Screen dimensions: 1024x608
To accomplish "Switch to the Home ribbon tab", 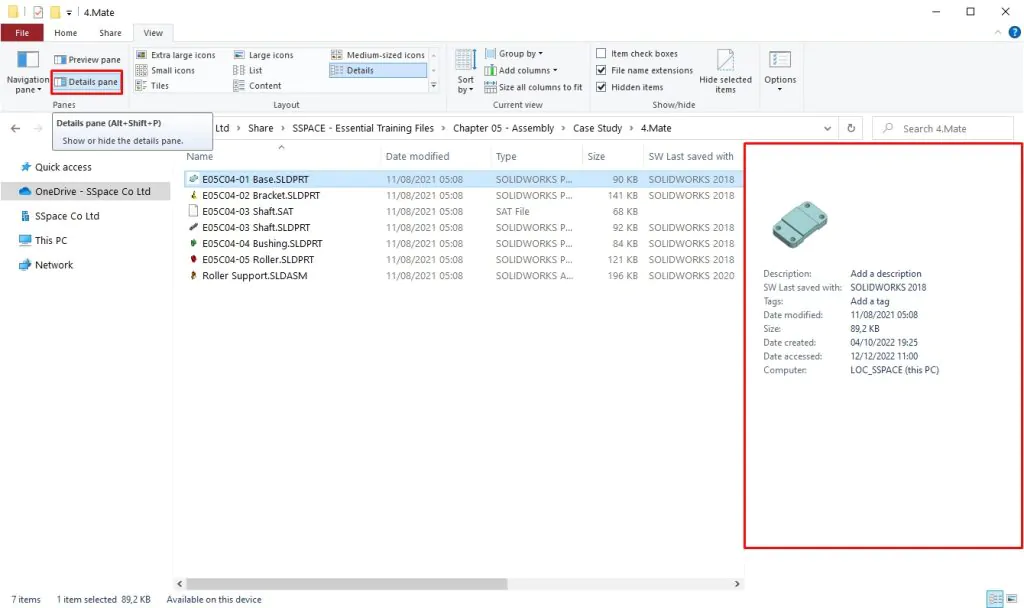I will (65, 33).
